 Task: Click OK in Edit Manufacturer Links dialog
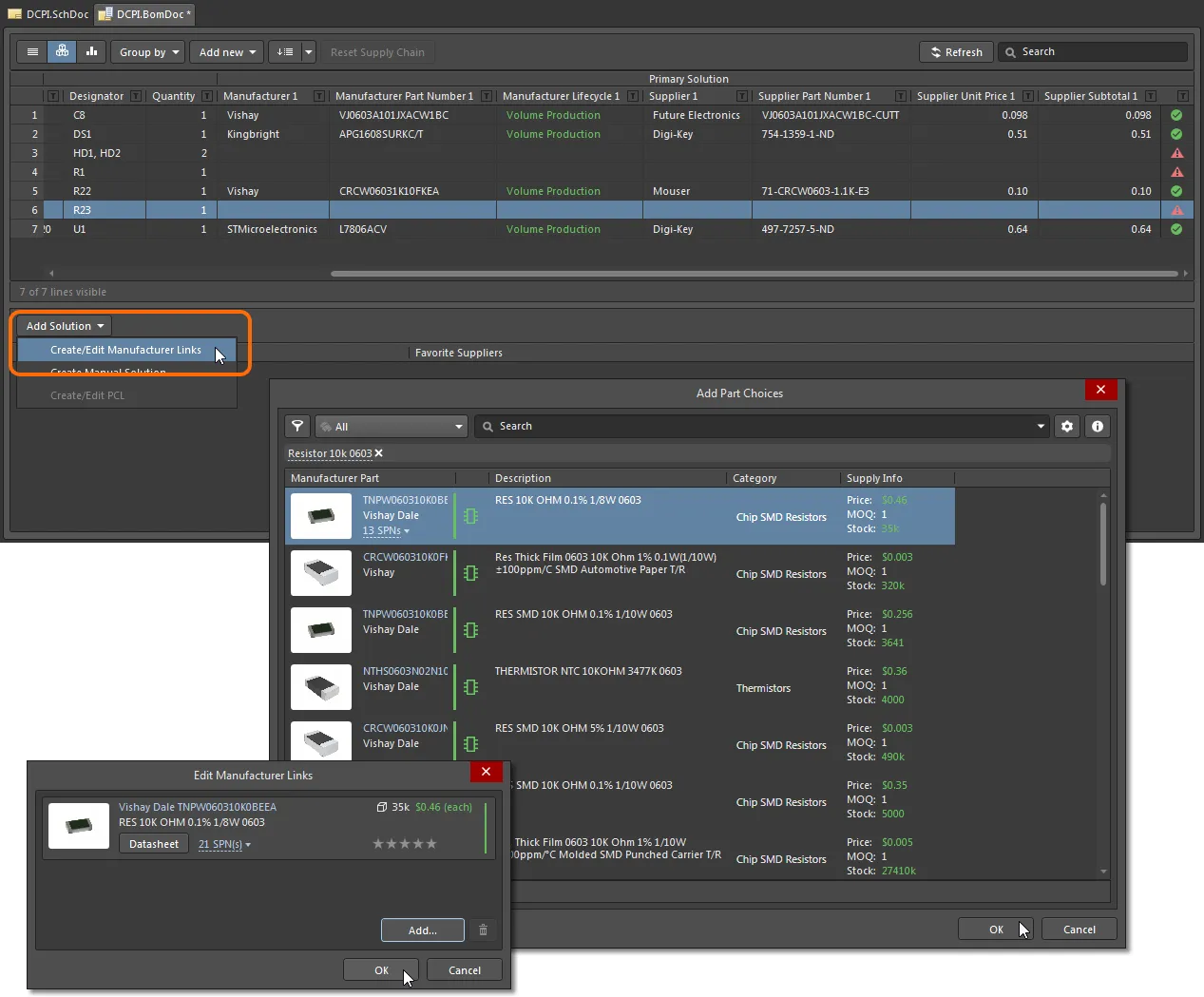coord(381,970)
